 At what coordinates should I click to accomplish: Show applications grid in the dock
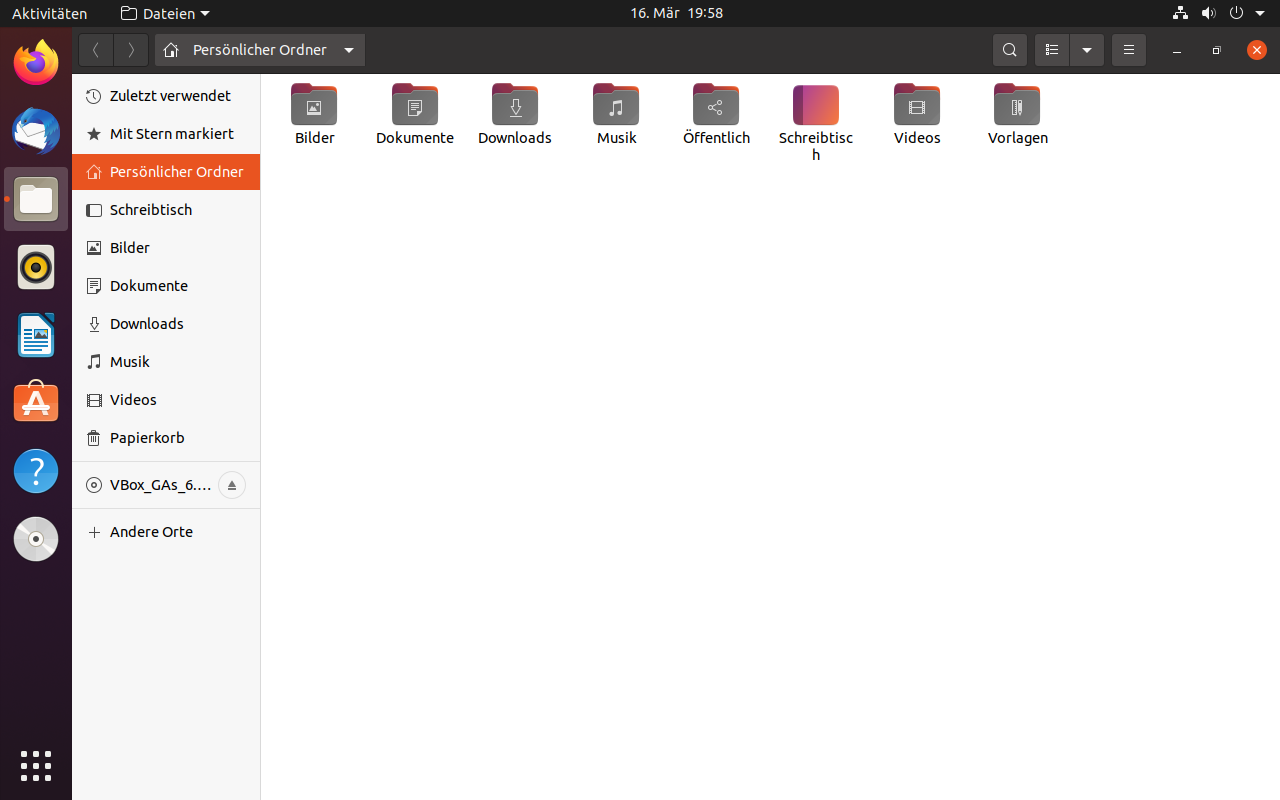(x=36, y=765)
